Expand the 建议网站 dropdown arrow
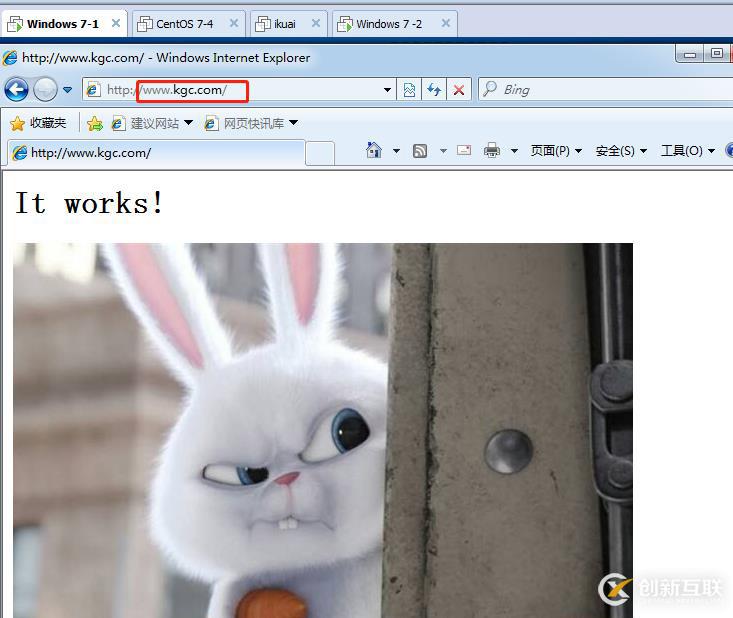The image size is (733, 618). point(188,122)
